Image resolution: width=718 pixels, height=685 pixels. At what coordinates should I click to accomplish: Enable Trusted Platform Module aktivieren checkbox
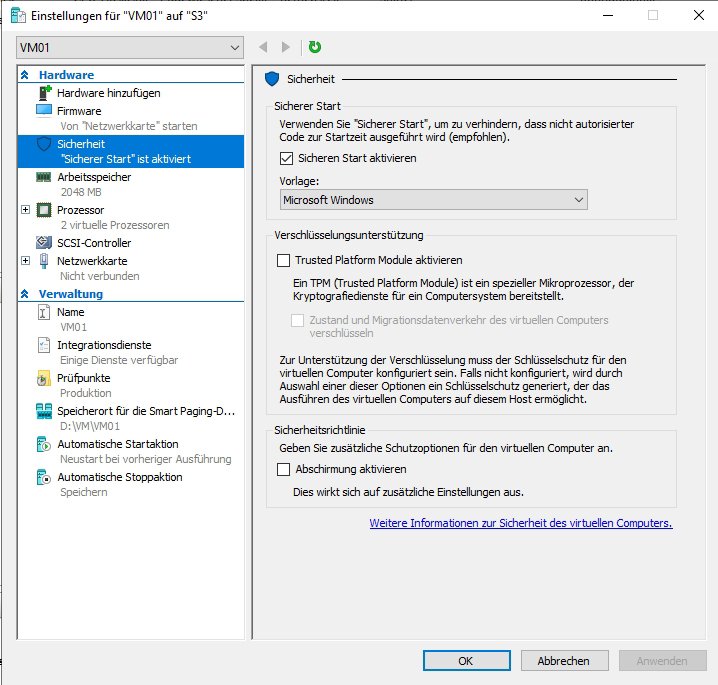pos(285,260)
